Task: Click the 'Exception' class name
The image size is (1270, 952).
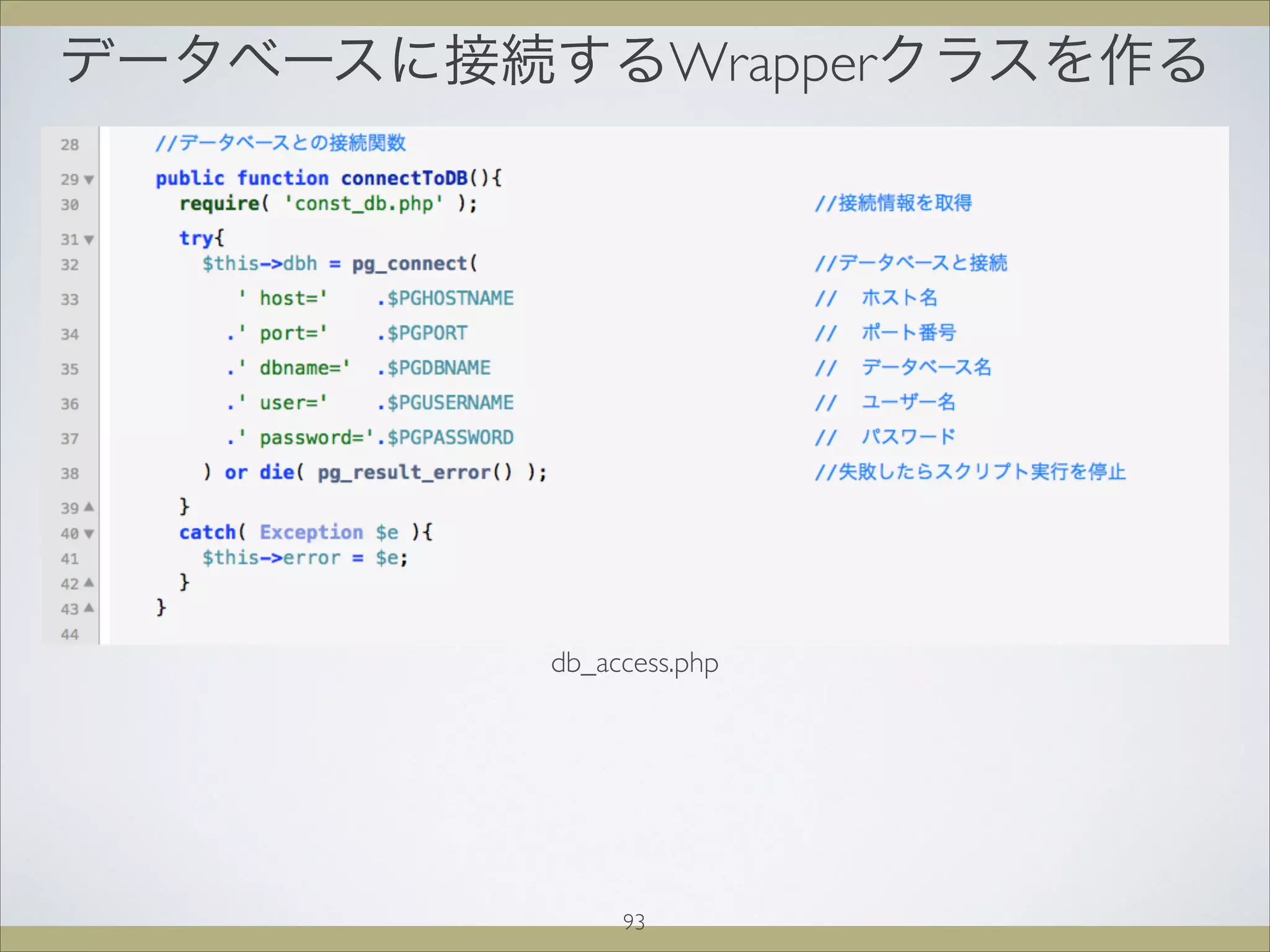Action: click(311, 532)
